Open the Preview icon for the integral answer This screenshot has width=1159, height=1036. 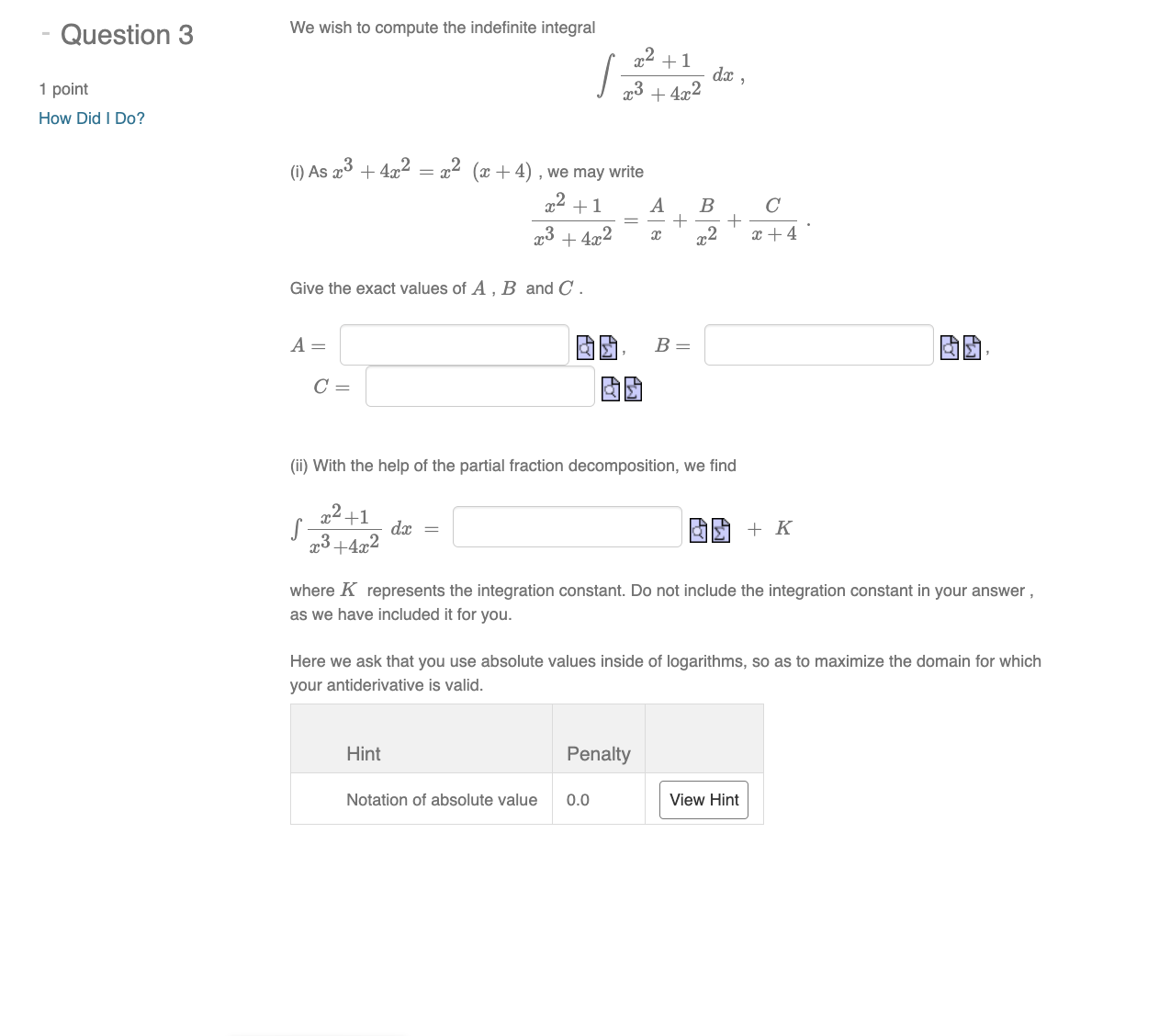[x=698, y=530]
